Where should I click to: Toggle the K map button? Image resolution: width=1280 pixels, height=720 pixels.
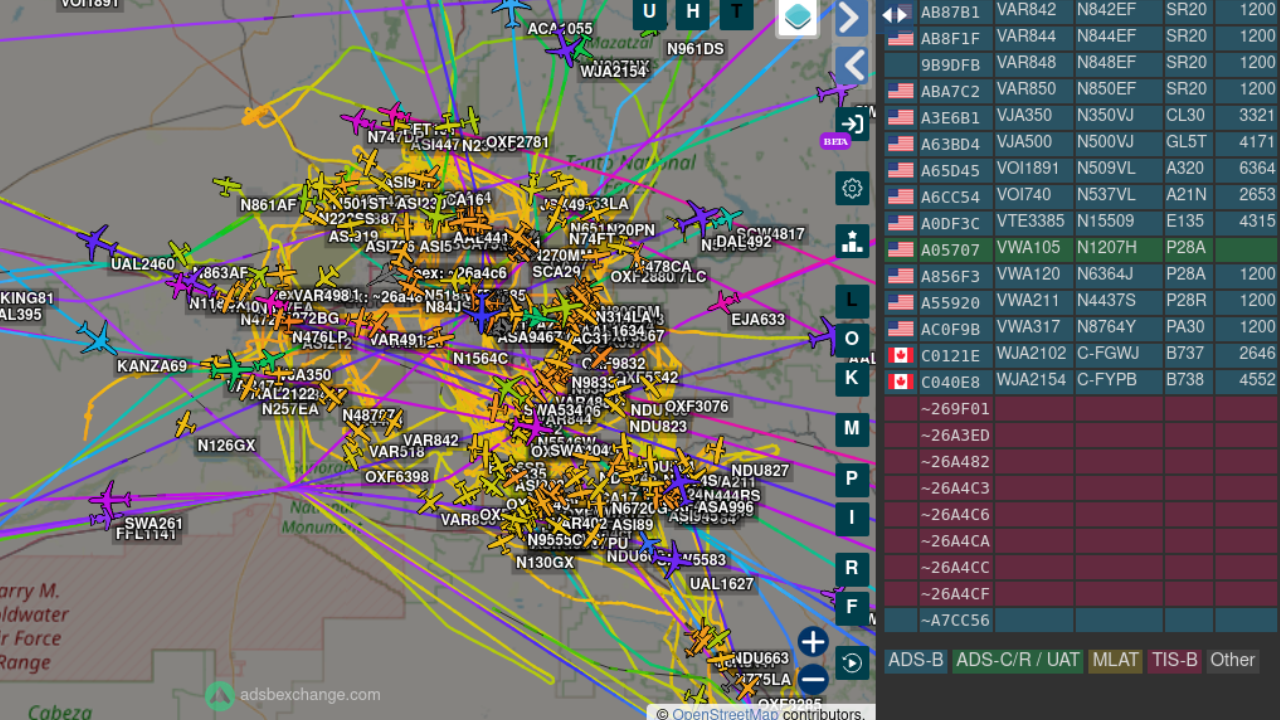852,378
